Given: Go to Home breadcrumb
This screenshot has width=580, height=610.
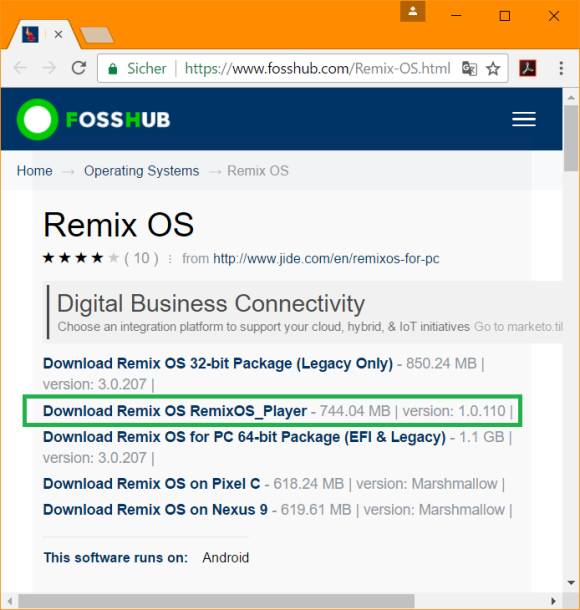Looking at the screenshot, I should click(34, 171).
